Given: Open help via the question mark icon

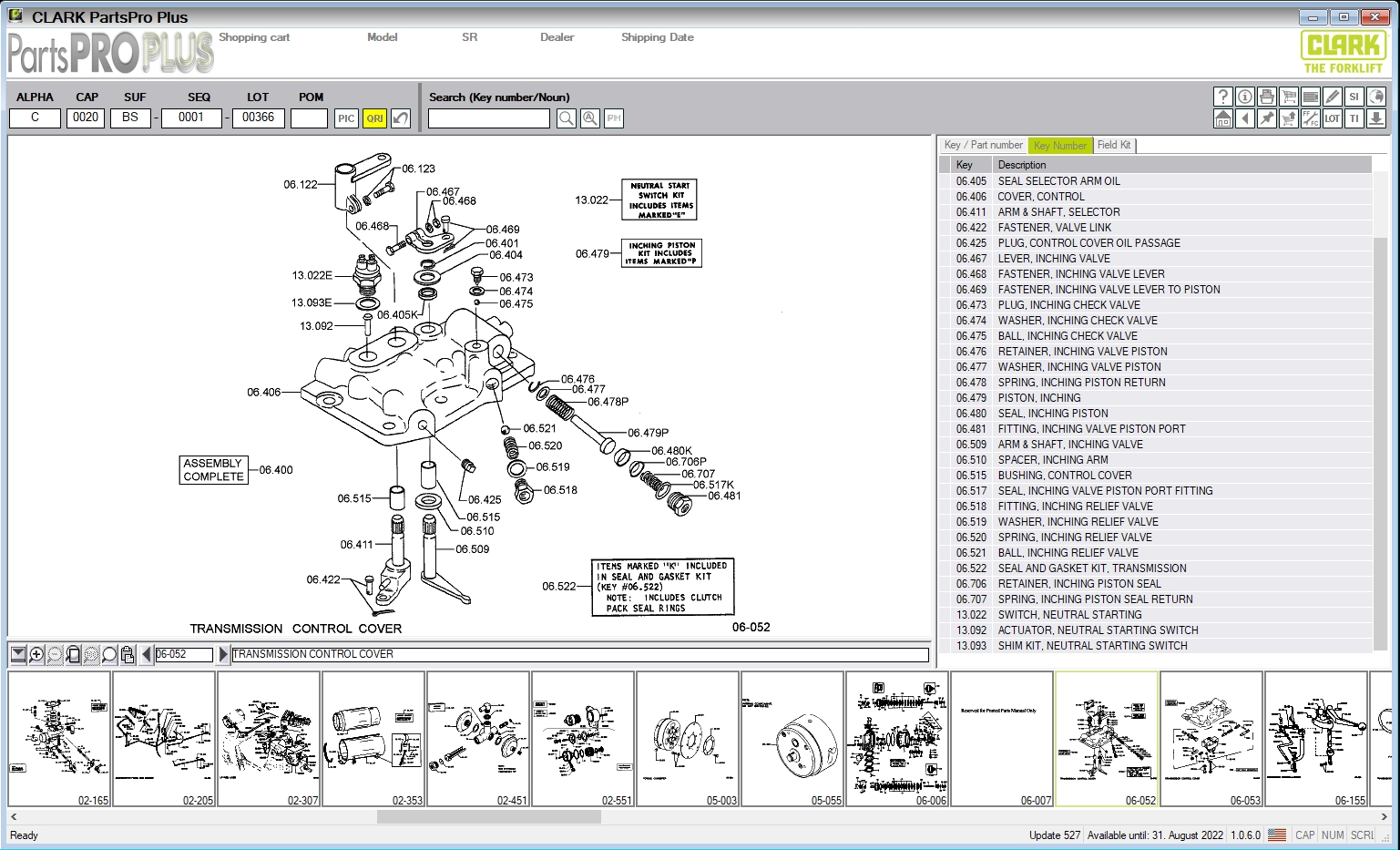Looking at the screenshot, I should click(x=1223, y=97).
